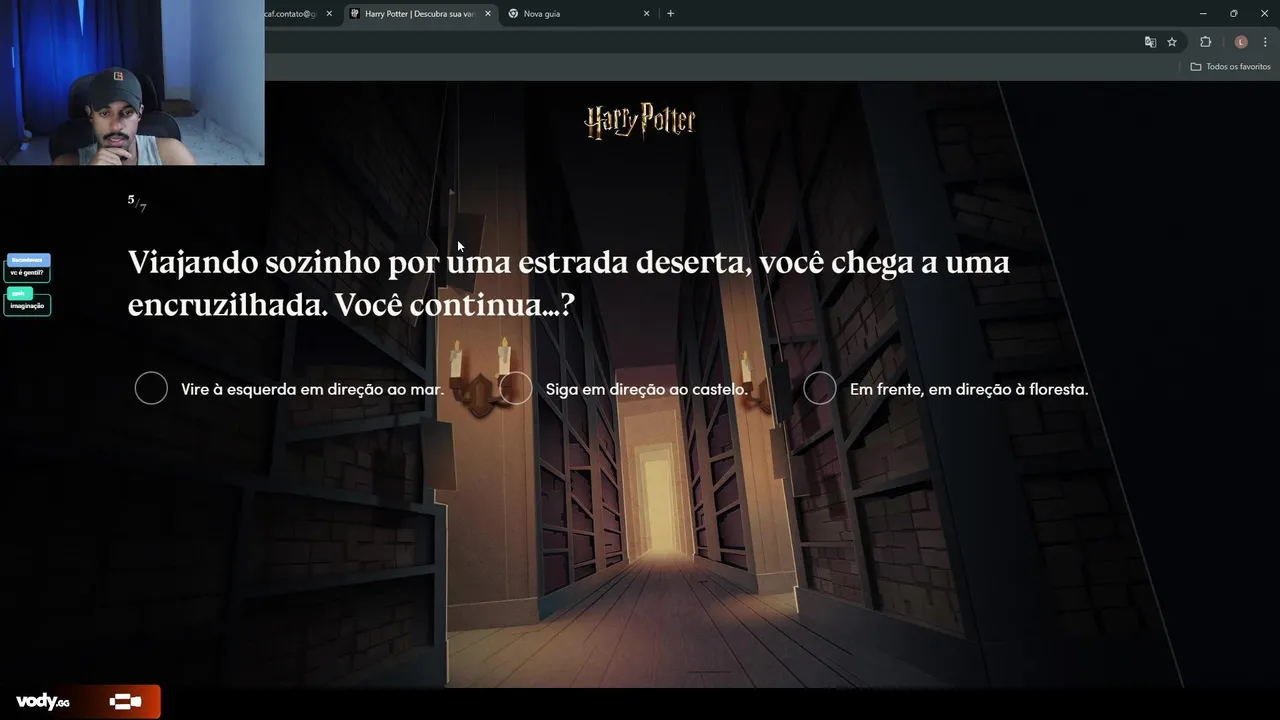Click the webcam overlay video

point(132,82)
